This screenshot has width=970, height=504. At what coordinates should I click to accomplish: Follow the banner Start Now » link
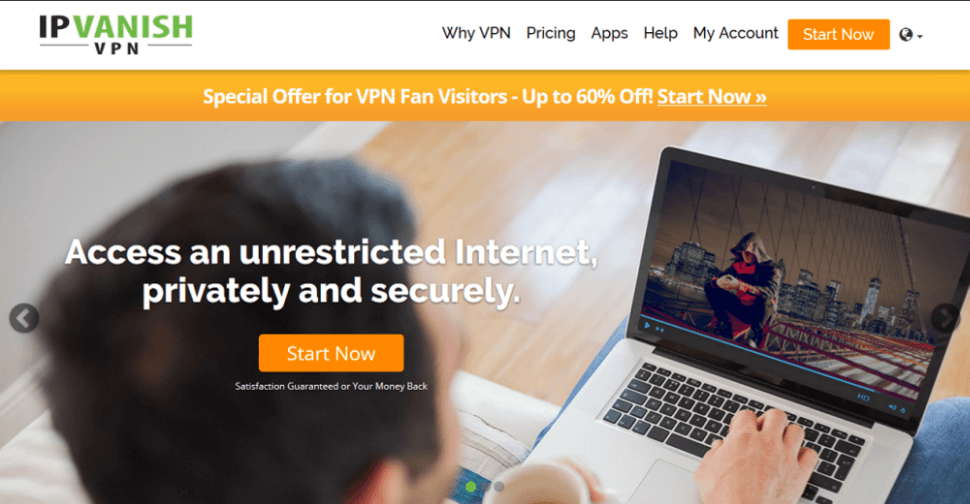711,96
